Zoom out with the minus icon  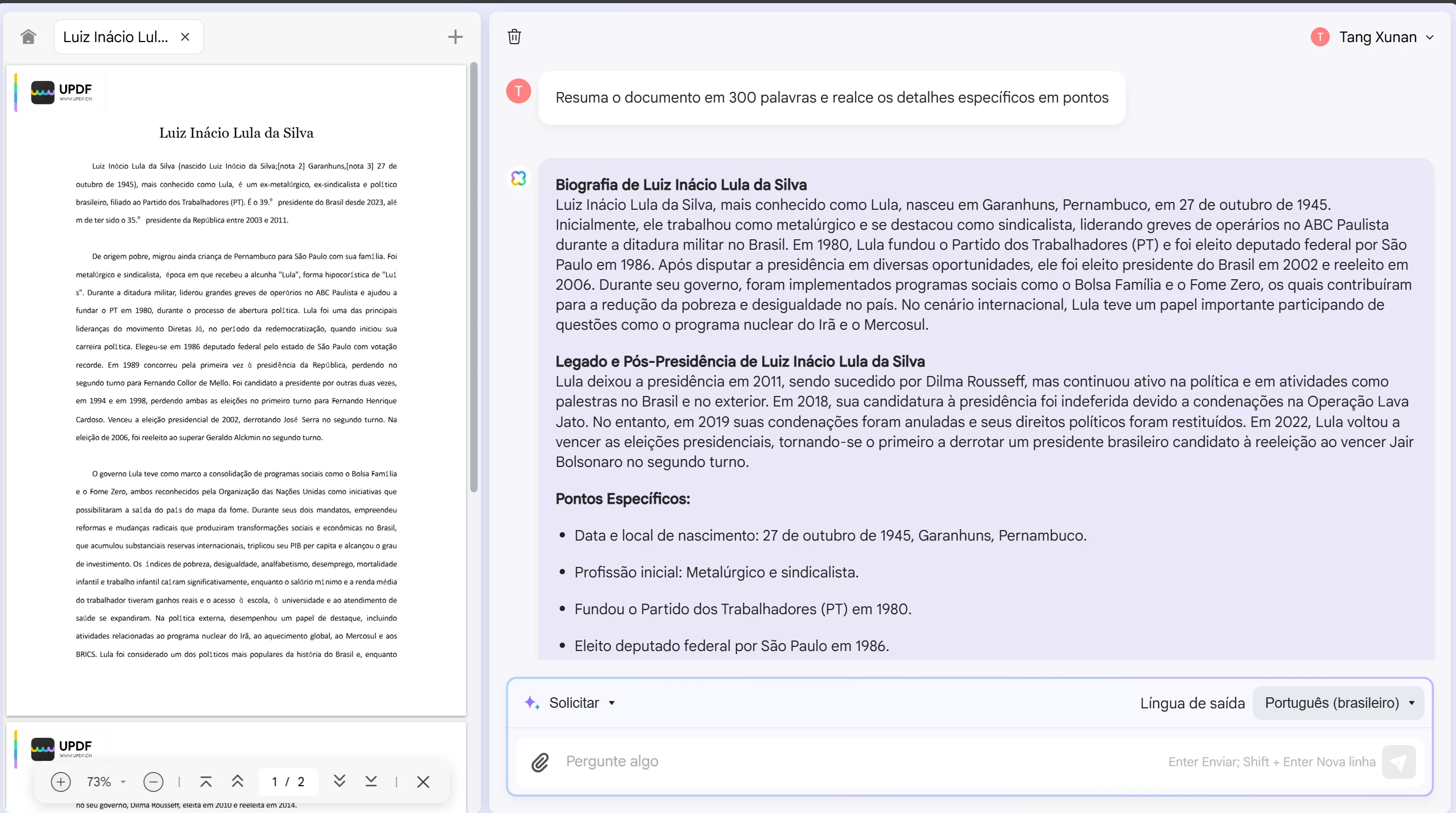(x=153, y=781)
